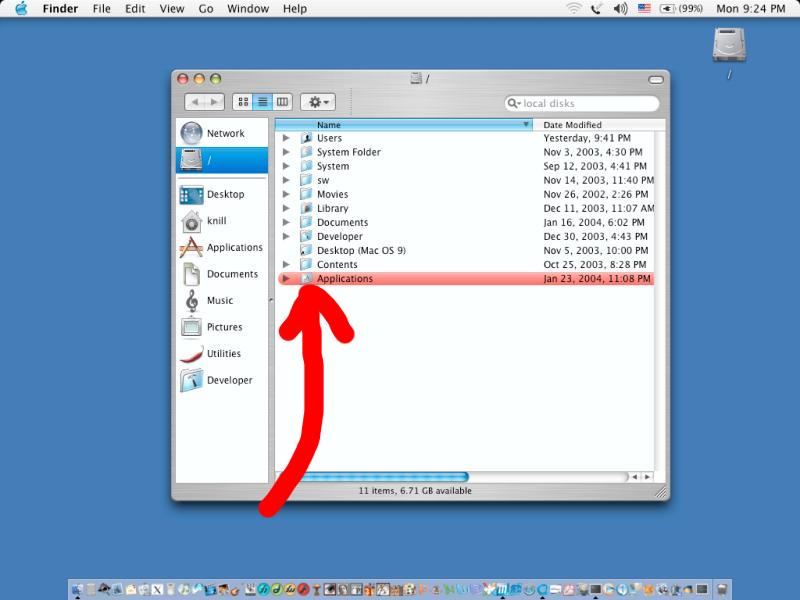Open Music folder in the sidebar
This screenshot has width=800, height=600.
point(191,301)
